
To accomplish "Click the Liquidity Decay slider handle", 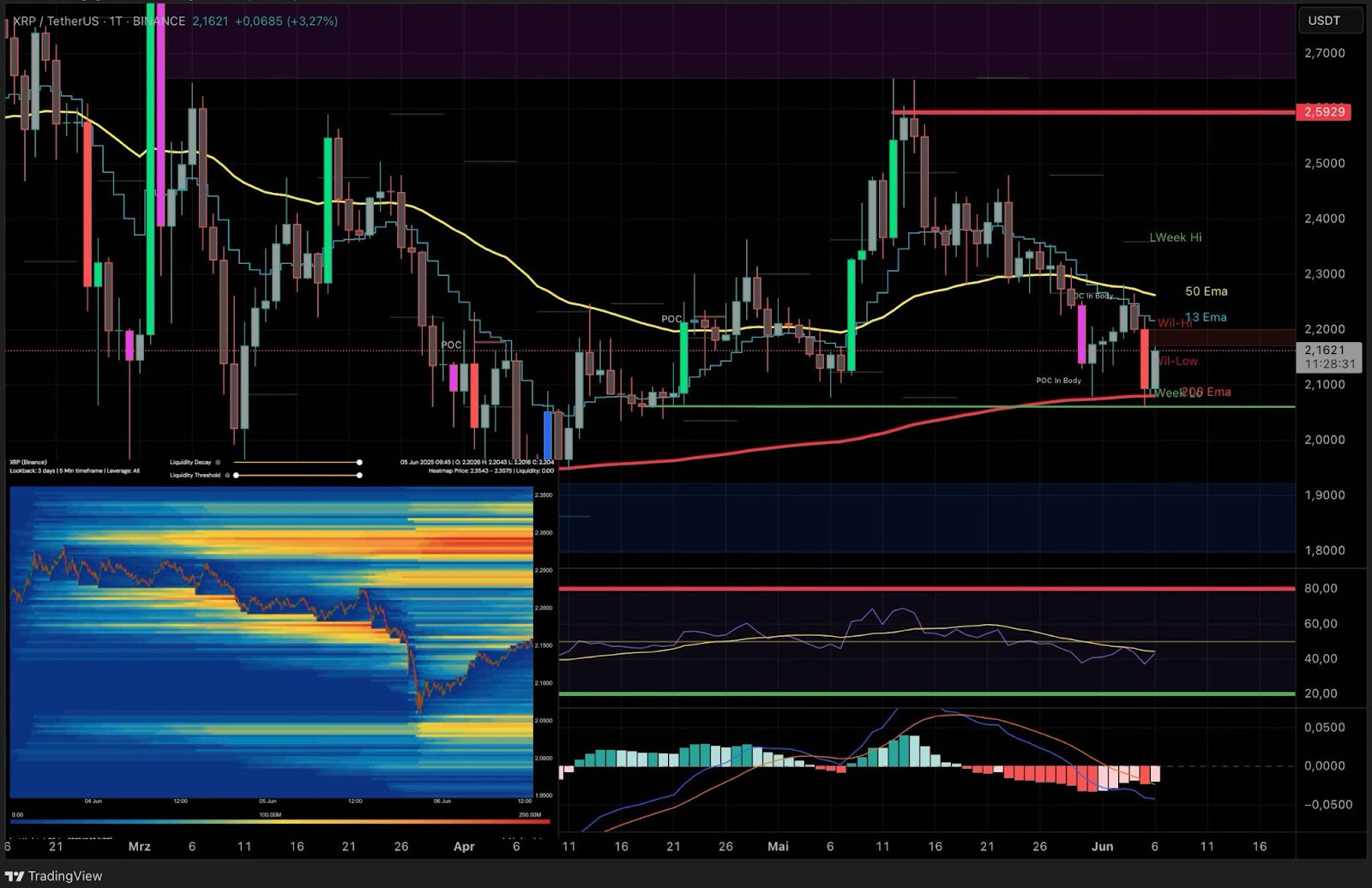I will point(359,463).
